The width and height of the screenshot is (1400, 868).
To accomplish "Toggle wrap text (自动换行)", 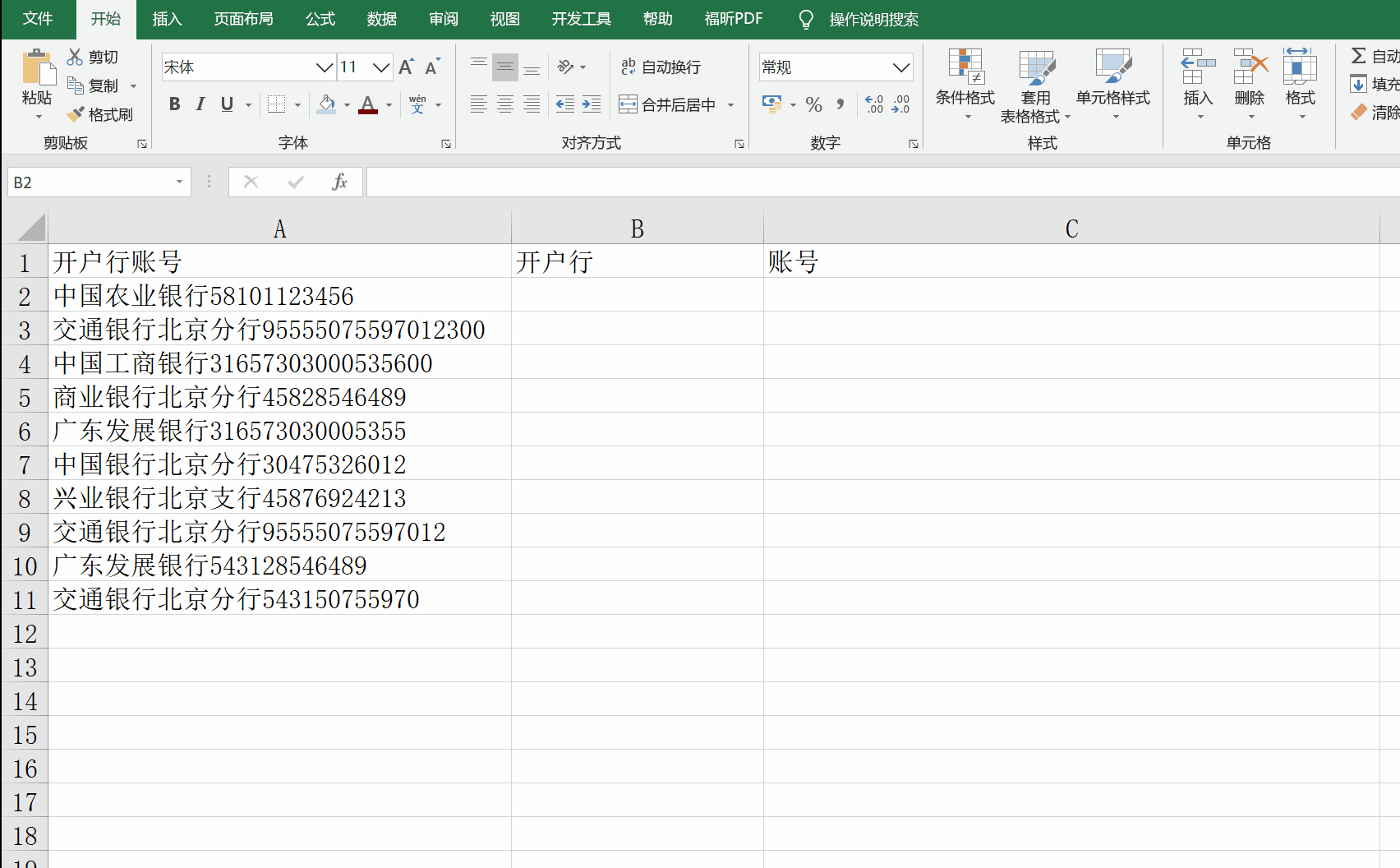I will click(661, 67).
